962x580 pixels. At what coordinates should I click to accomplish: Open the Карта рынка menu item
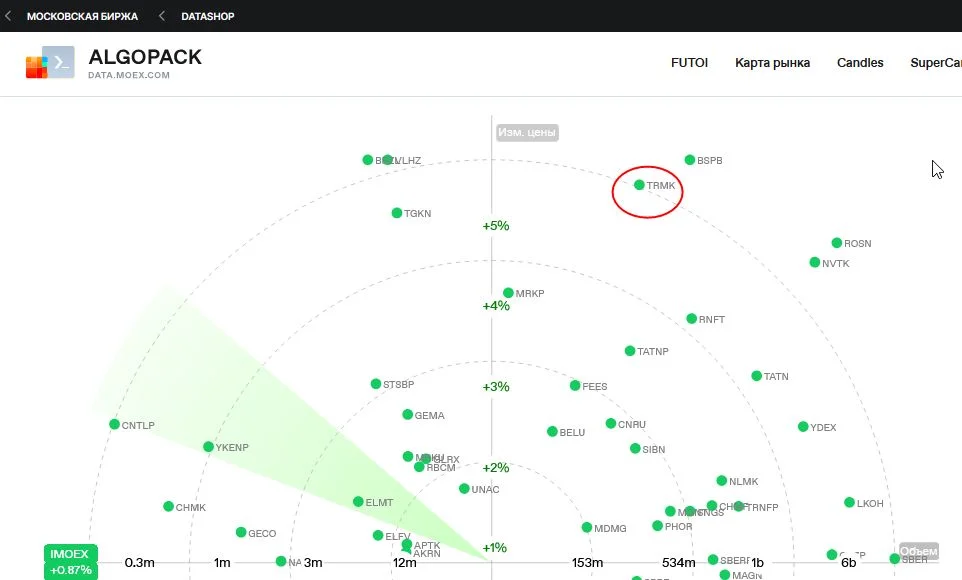[x=772, y=63]
